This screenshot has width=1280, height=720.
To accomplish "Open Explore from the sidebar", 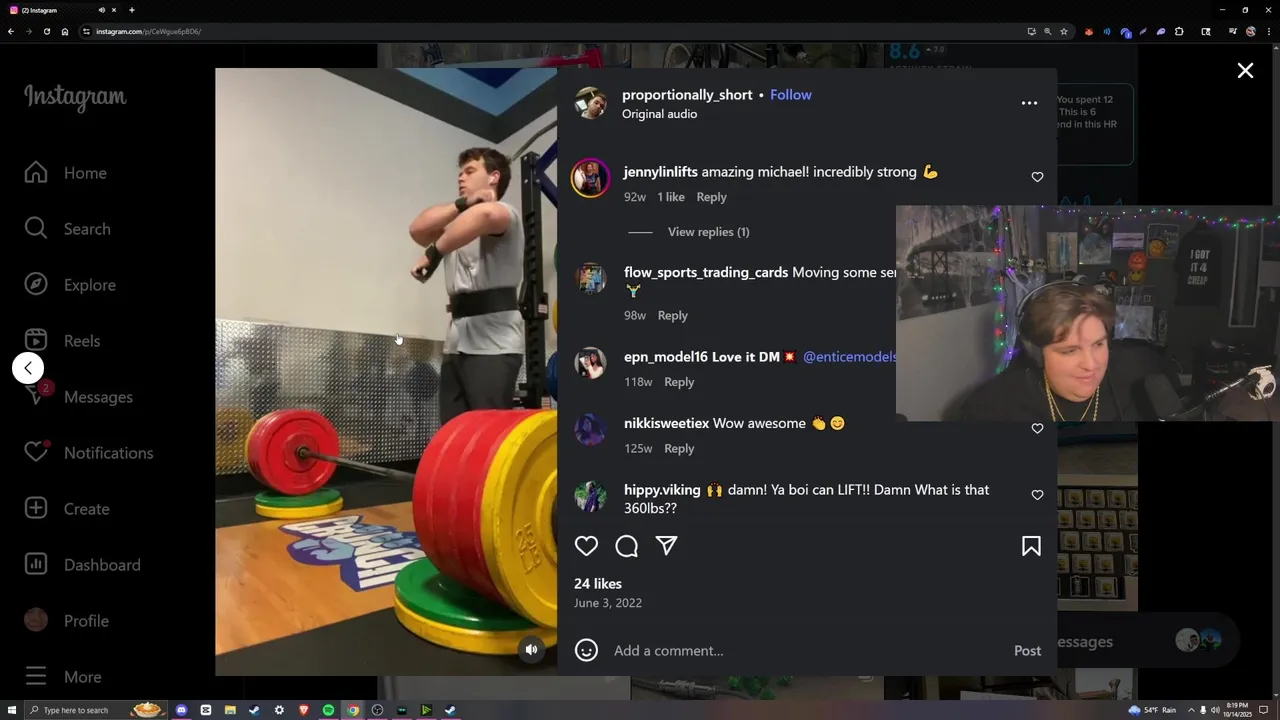I will coord(70,285).
